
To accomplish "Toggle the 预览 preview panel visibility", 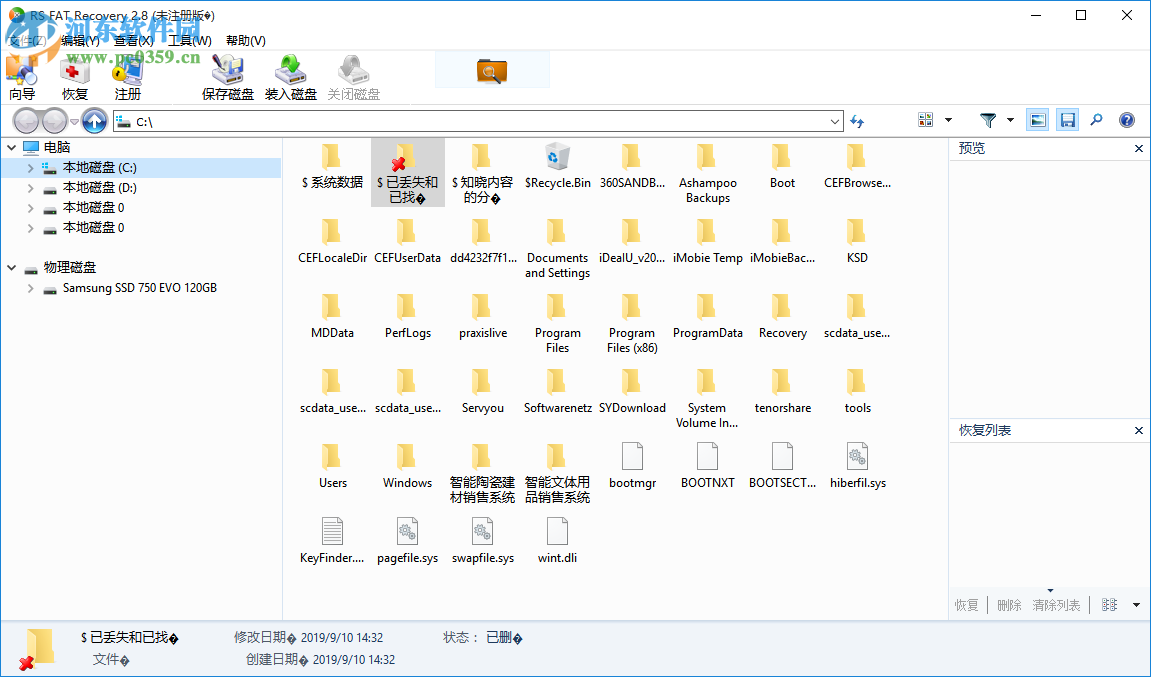I will click(1037, 119).
